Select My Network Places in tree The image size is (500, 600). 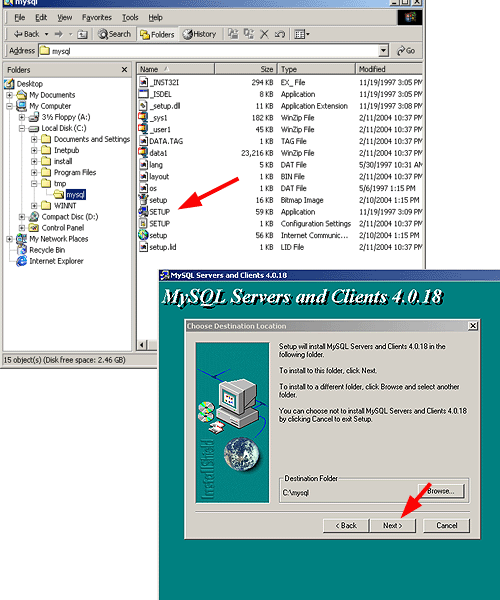tap(59, 239)
